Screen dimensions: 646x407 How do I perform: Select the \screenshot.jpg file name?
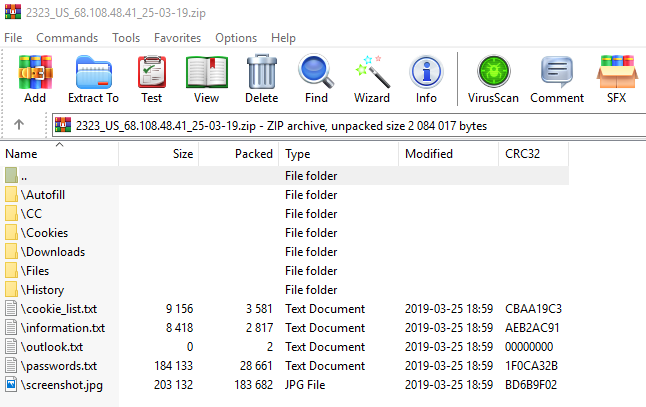click(62, 385)
